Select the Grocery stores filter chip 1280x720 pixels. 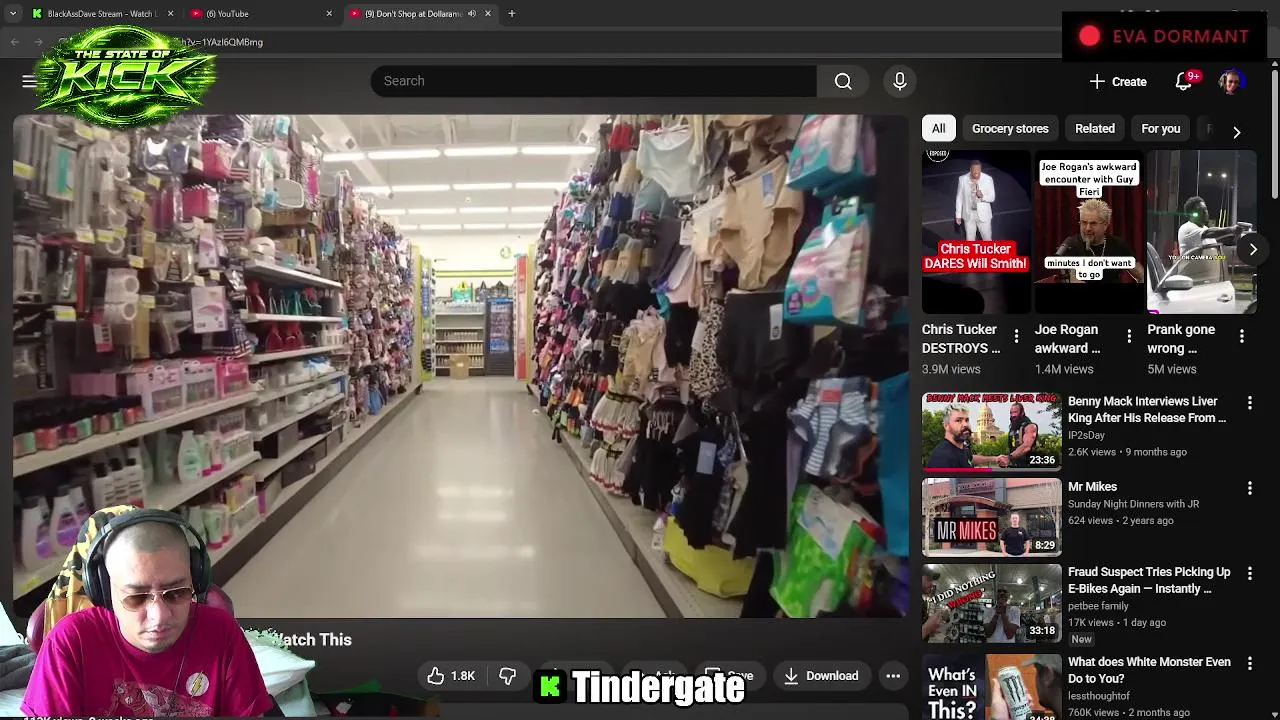click(1010, 128)
